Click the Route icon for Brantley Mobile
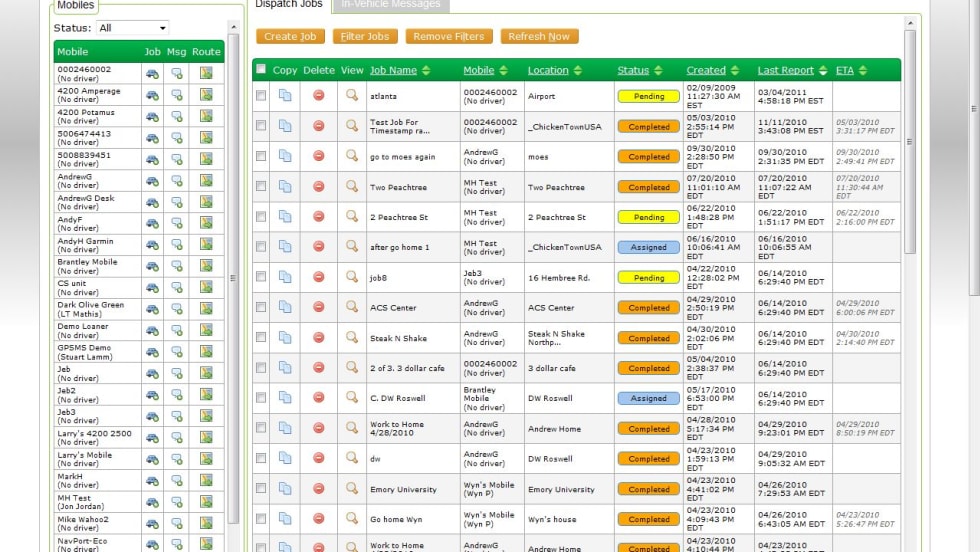 (206, 267)
